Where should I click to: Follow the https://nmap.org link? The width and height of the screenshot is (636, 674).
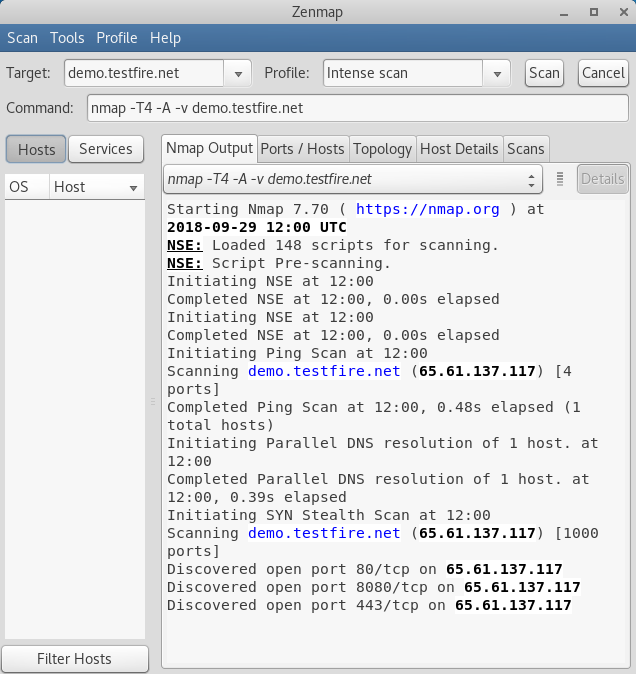428,209
